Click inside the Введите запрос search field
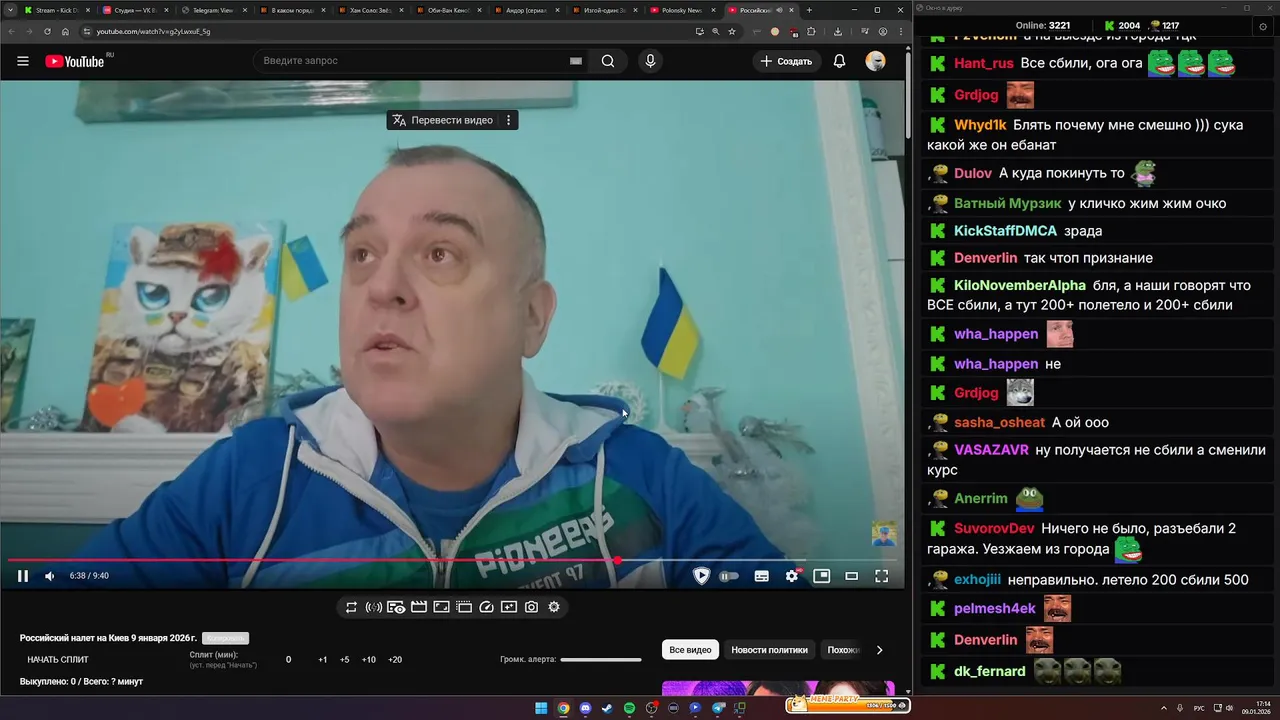This screenshot has height=720, width=1280. pyautogui.click(x=410, y=61)
